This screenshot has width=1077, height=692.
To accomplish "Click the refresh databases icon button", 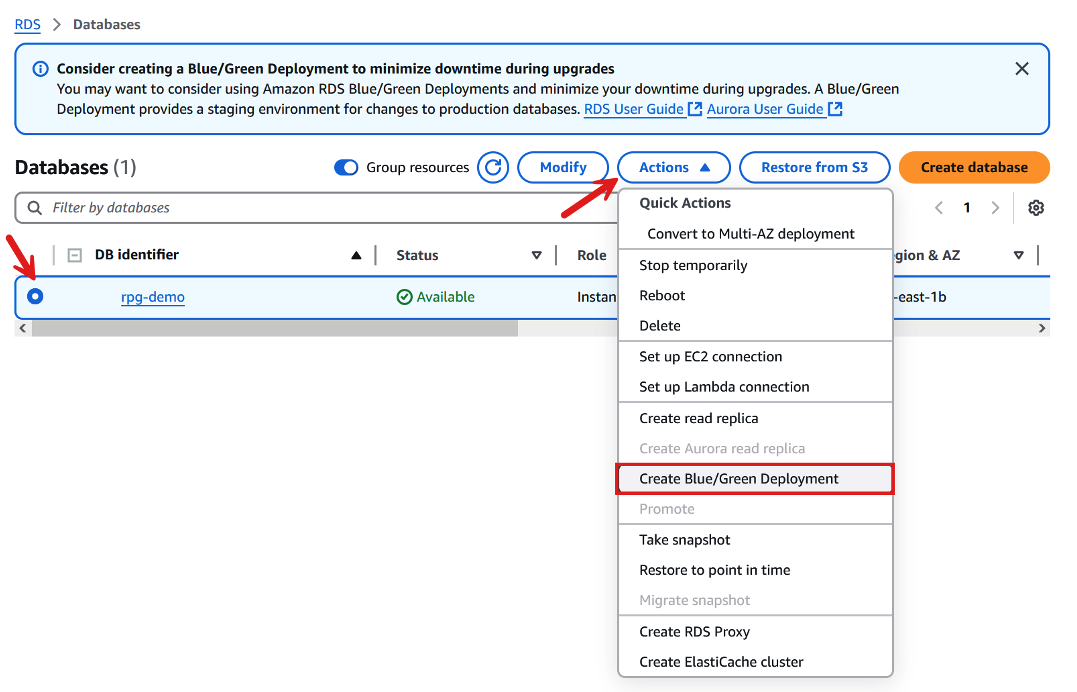I will 493,167.
